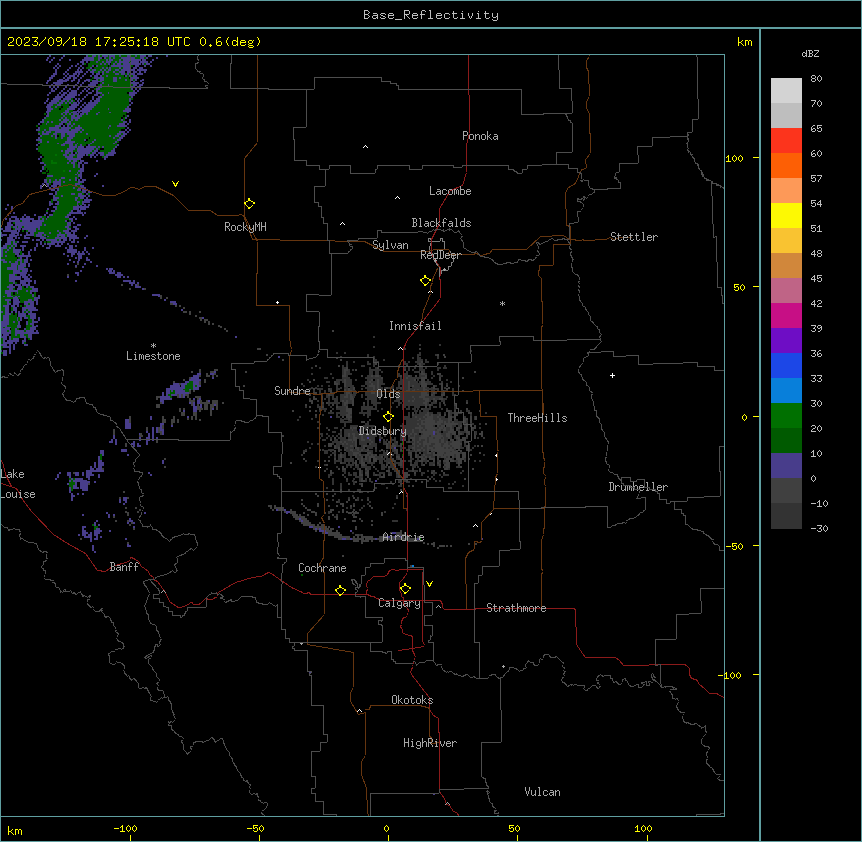Click the orange 60 dBZ legend swatch

pyautogui.click(x=786, y=165)
